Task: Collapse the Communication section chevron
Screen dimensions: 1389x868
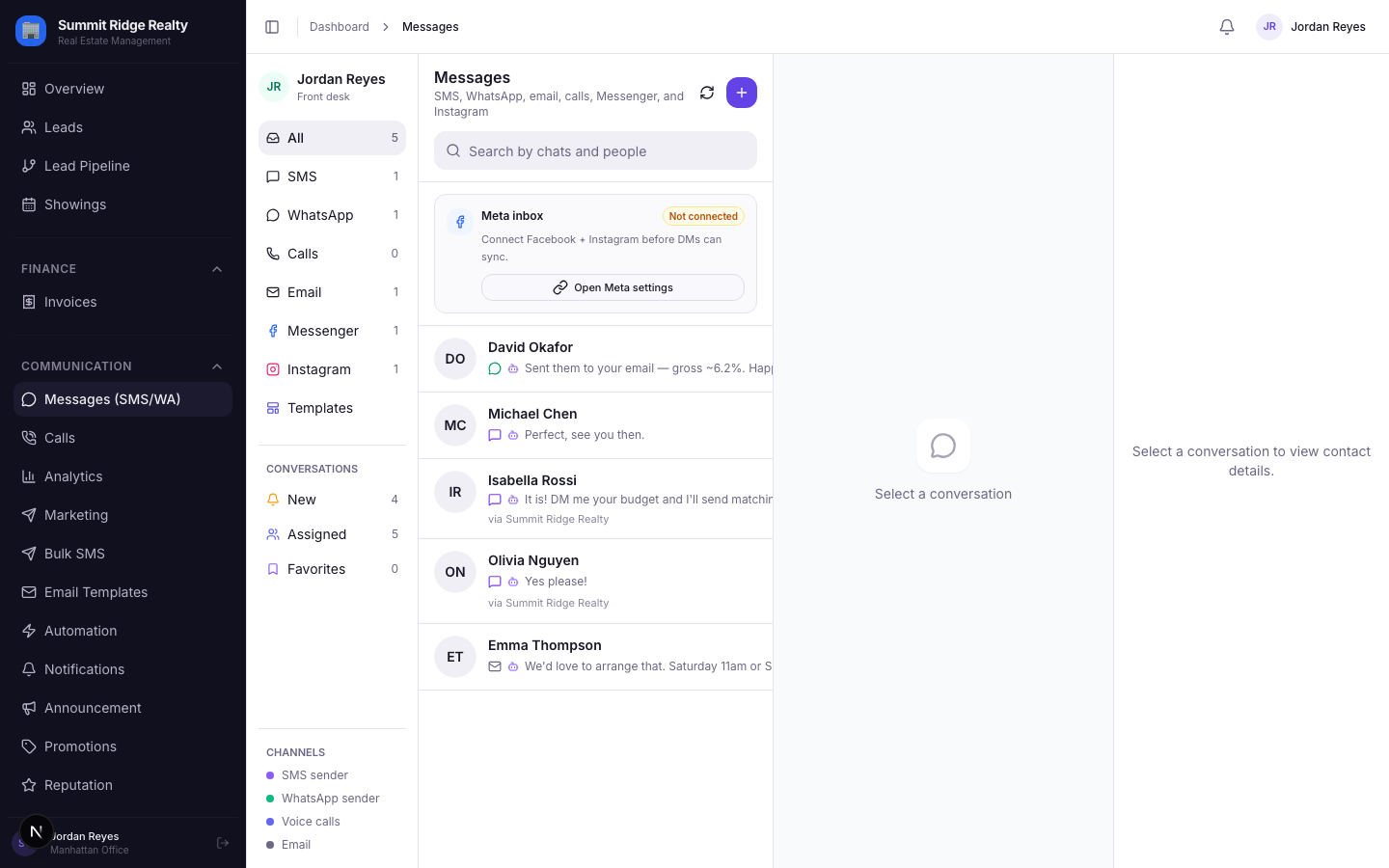Action: click(x=217, y=366)
